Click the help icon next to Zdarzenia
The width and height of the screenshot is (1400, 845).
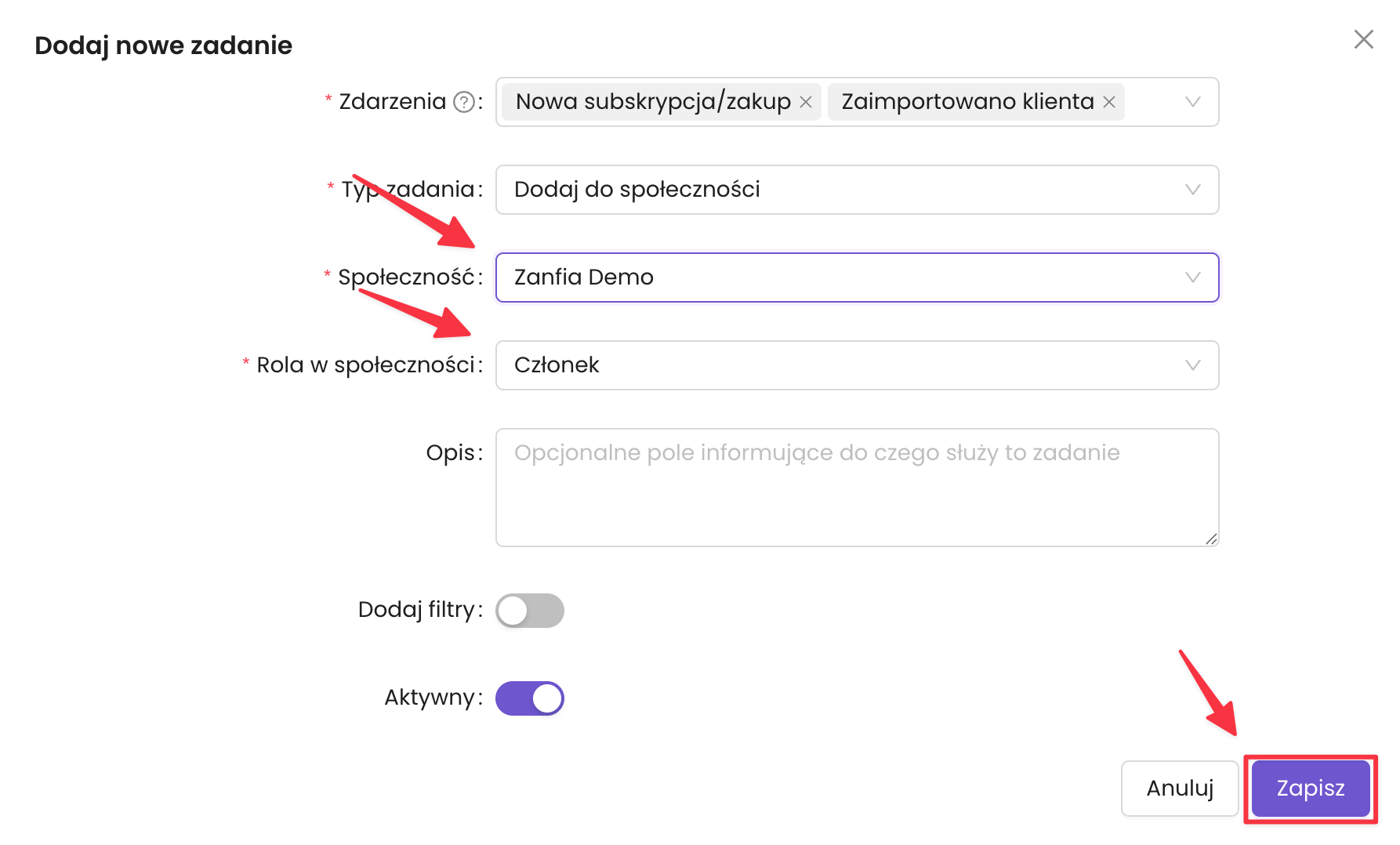pyautogui.click(x=464, y=102)
